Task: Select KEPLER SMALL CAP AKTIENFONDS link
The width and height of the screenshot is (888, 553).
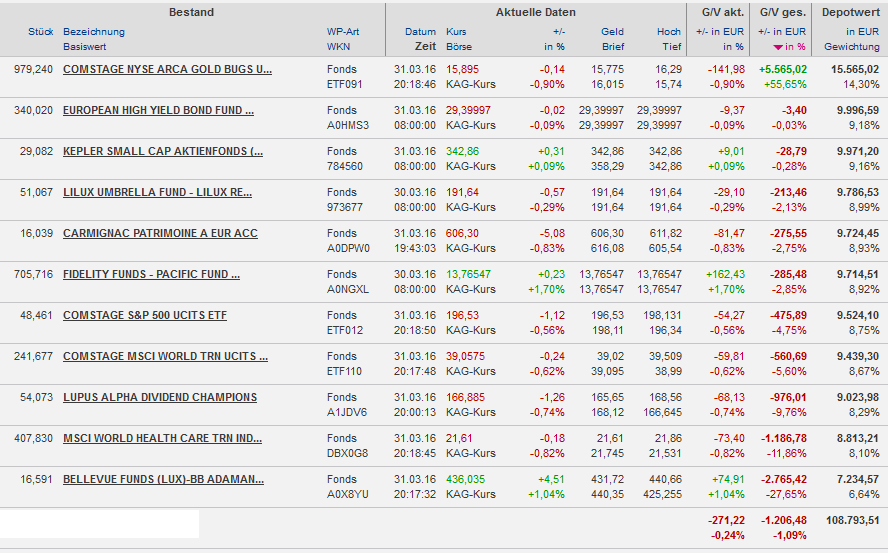Action: 163,151
